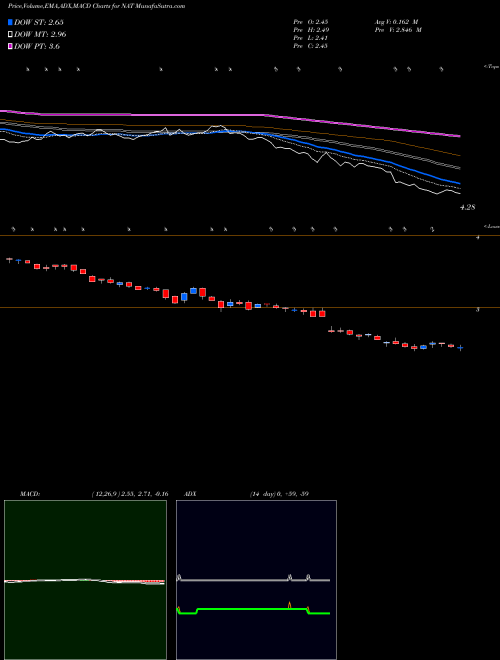Click the 'Avg V: 0.162 M' volume text
Screen dimensions: 500x660
coord(396,22)
